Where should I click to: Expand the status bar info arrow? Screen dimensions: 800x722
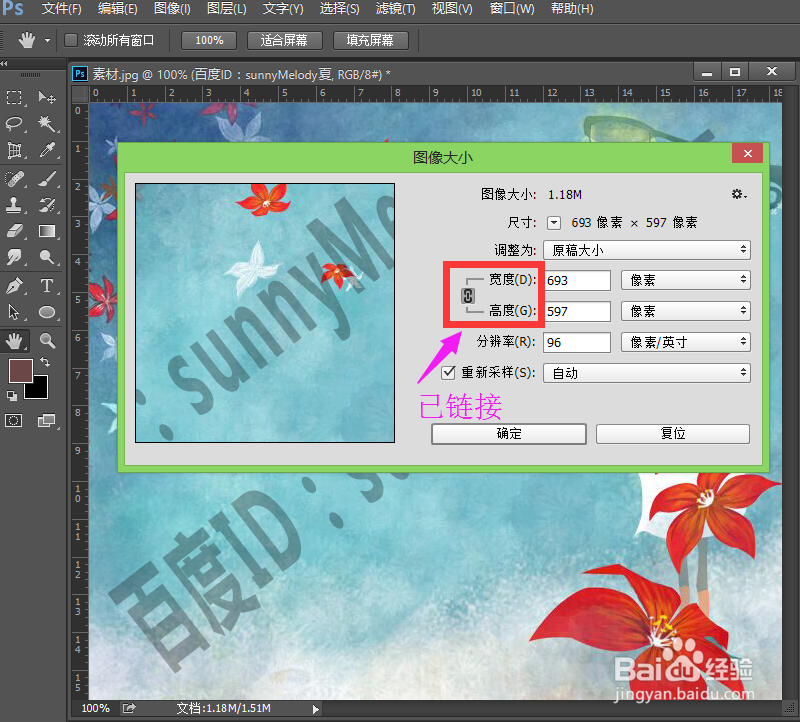coord(315,709)
